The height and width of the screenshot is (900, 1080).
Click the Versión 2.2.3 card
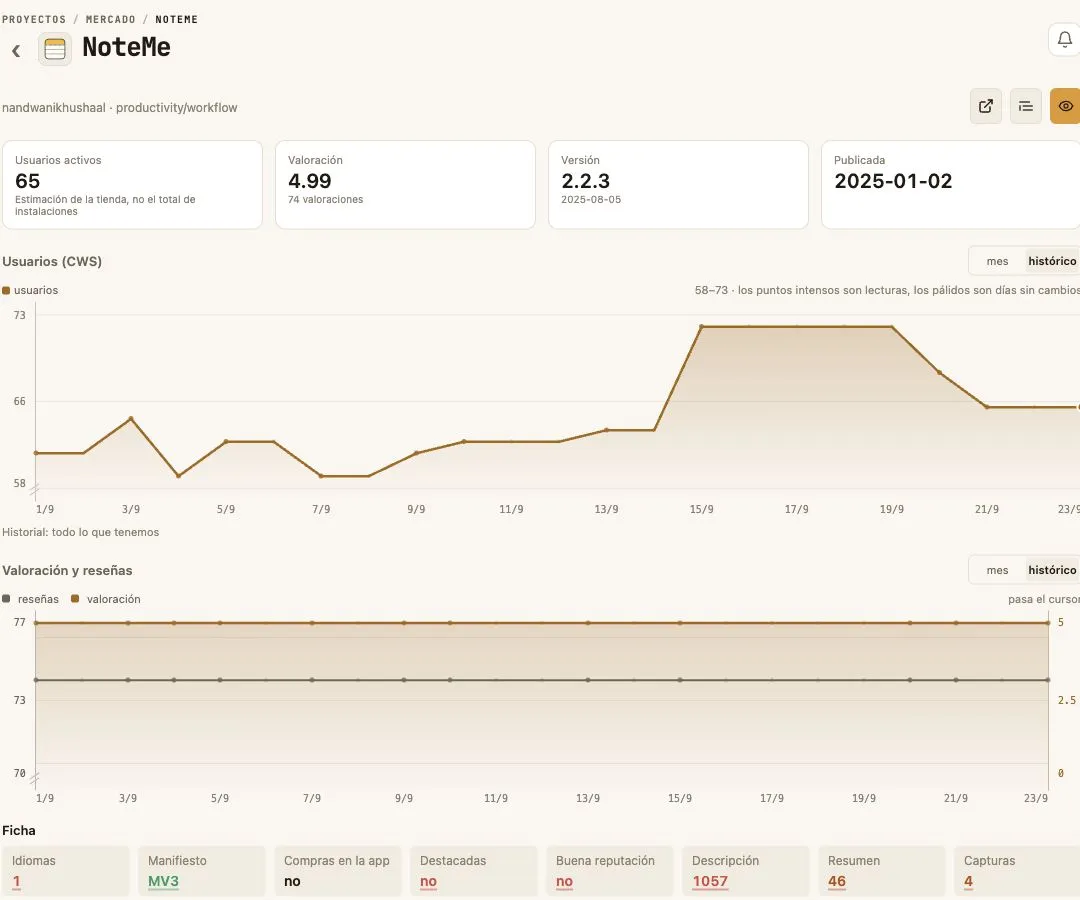click(678, 185)
